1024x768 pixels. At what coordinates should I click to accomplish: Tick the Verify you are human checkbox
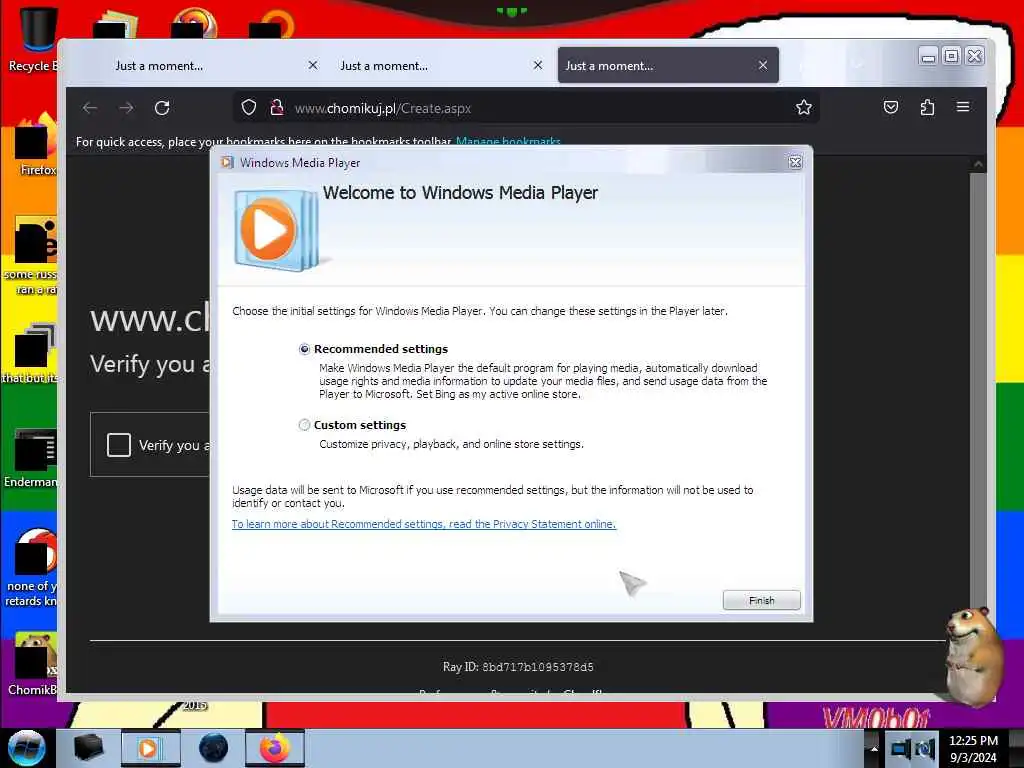point(119,445)
